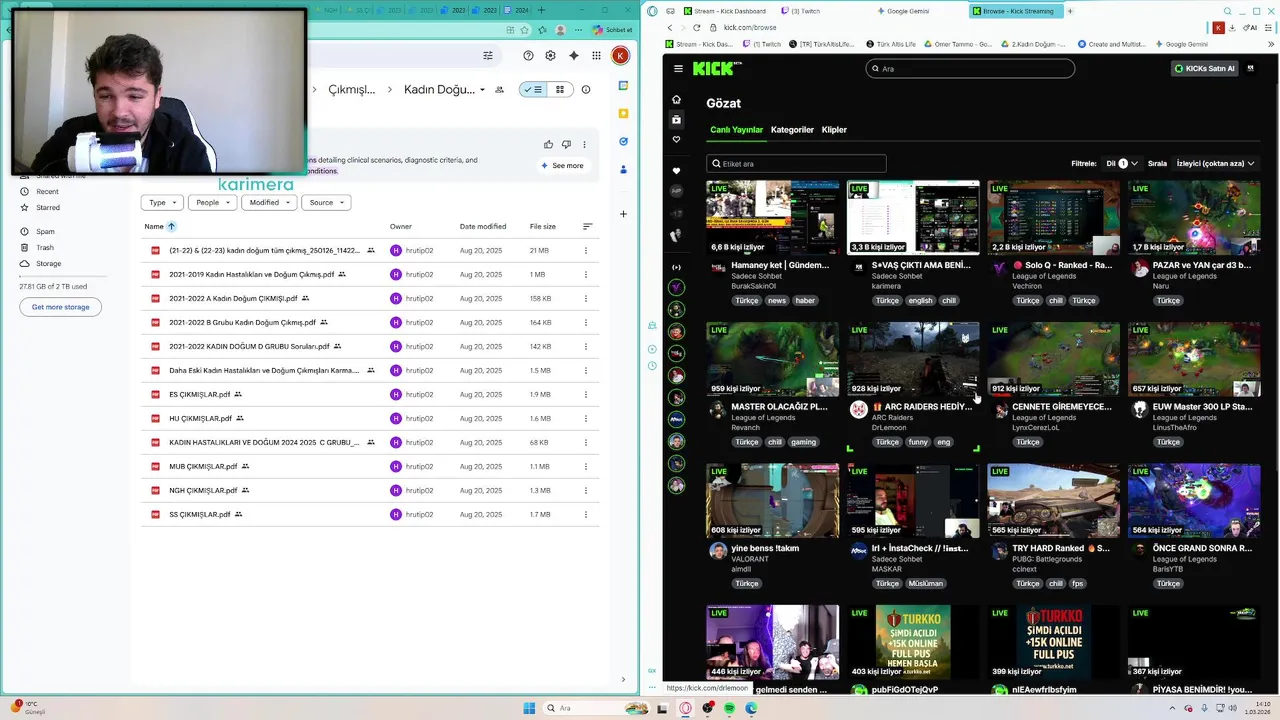This screenshot has width=1280, height=720.
Task: Open Contacts side panel icon in Drive
Action: [623, 169]
